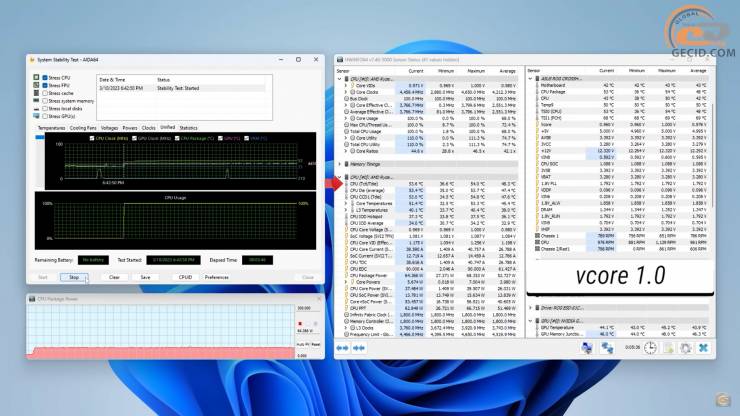
Task: Switch to the Cooling Fans tab
Action: [x=83, y=128]
